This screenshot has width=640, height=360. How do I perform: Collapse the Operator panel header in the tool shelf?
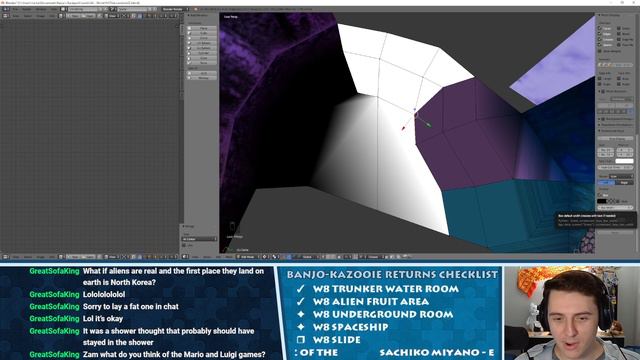pyautogui.click(x=189, y=226)
